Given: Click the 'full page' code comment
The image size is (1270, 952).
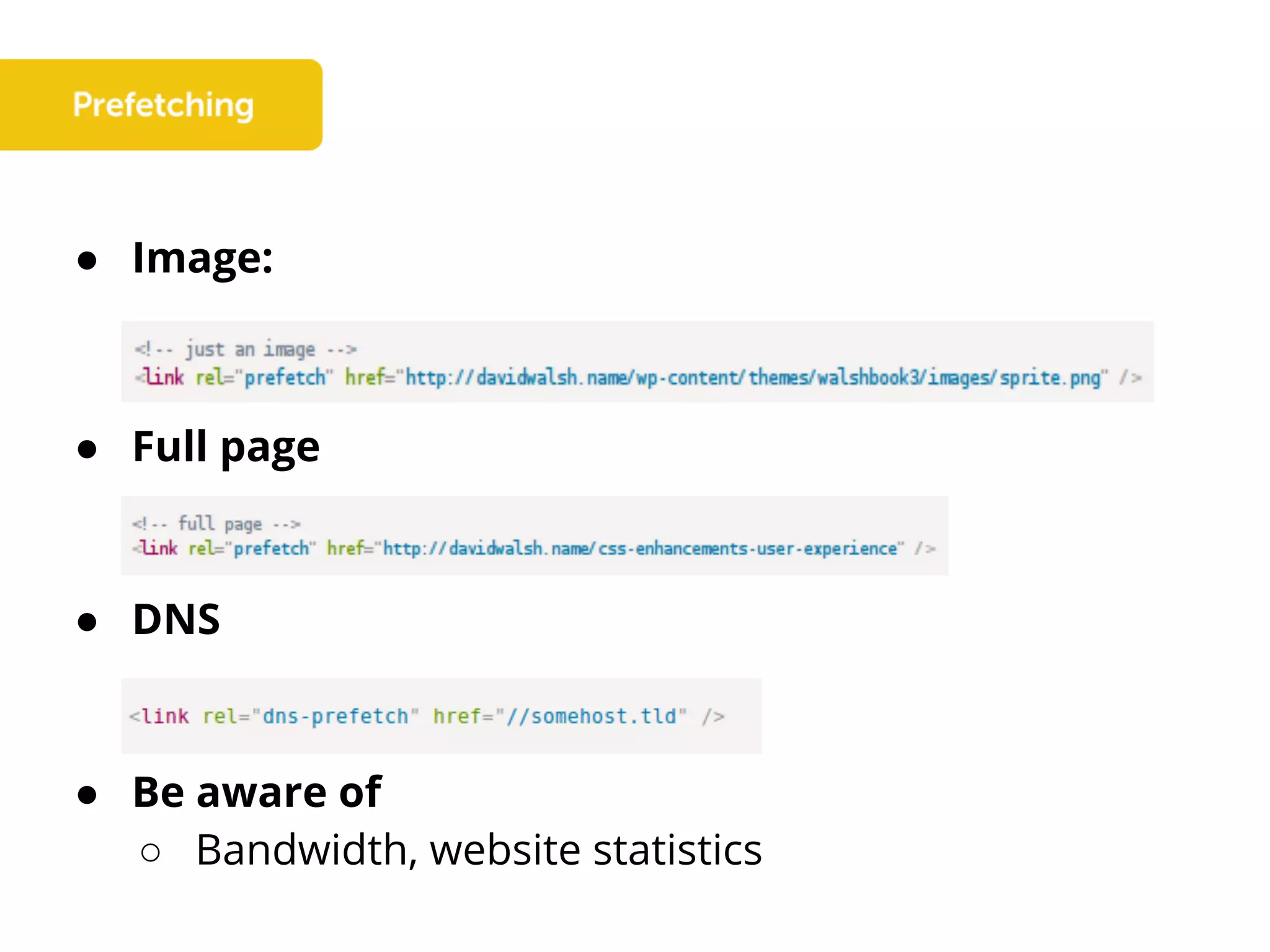Looking at the screenshot, I should coord(216,524).
